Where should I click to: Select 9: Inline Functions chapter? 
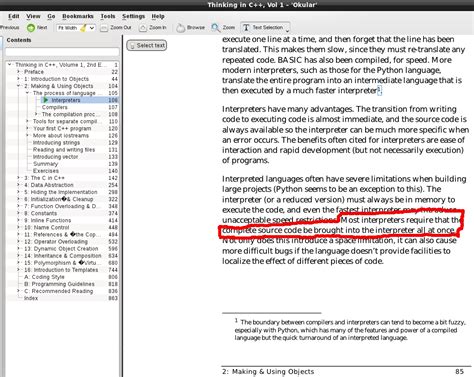coord(47,220)
